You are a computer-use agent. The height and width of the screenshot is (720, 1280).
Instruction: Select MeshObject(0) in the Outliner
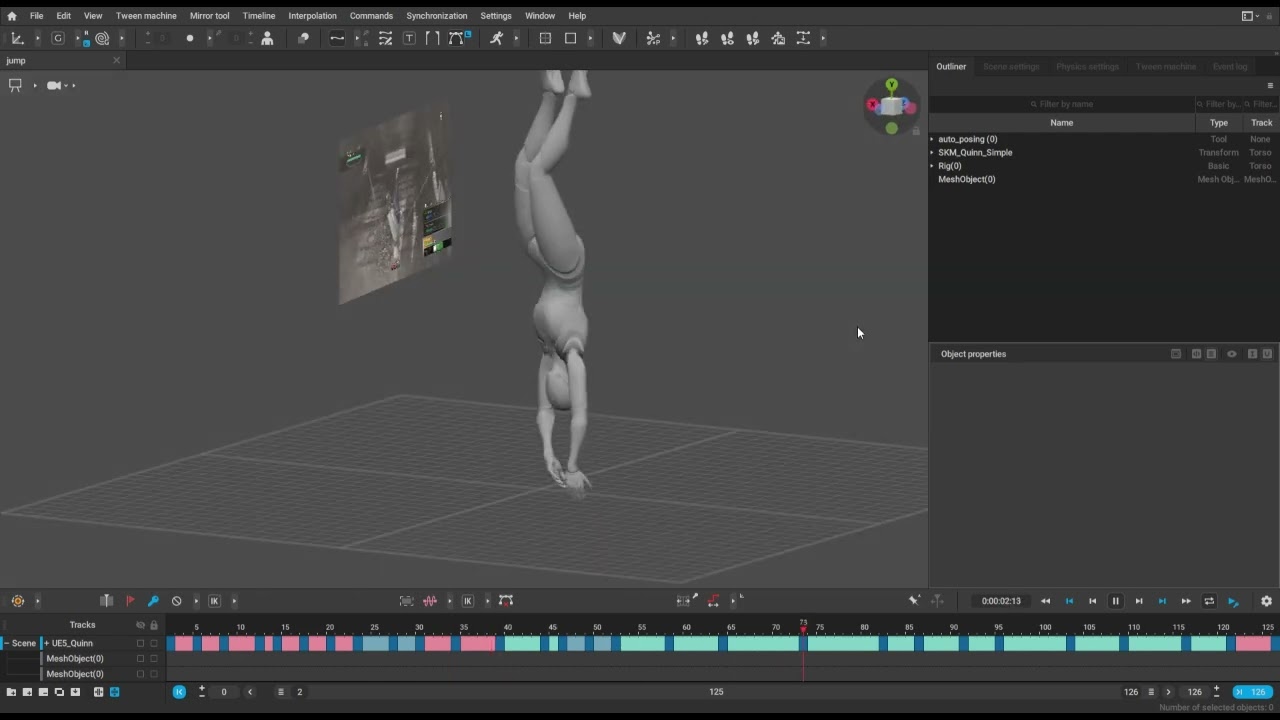[966, 179]
